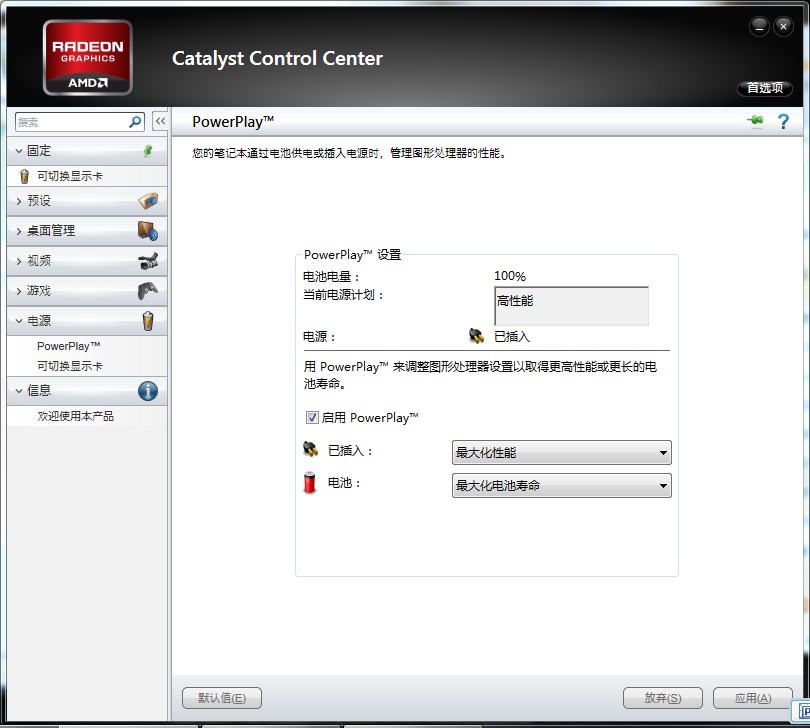The image size is (810, 728).
Task: Open the 电池 最大化电池寿命 dropdown
Action: click(x=562, y=486)
